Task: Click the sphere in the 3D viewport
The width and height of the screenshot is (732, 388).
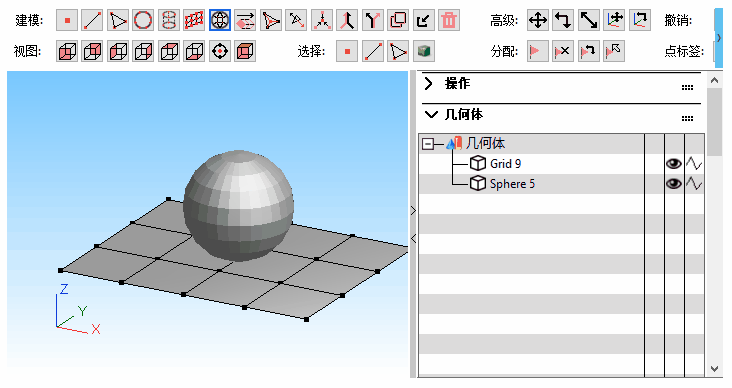Action: point(239,205)
